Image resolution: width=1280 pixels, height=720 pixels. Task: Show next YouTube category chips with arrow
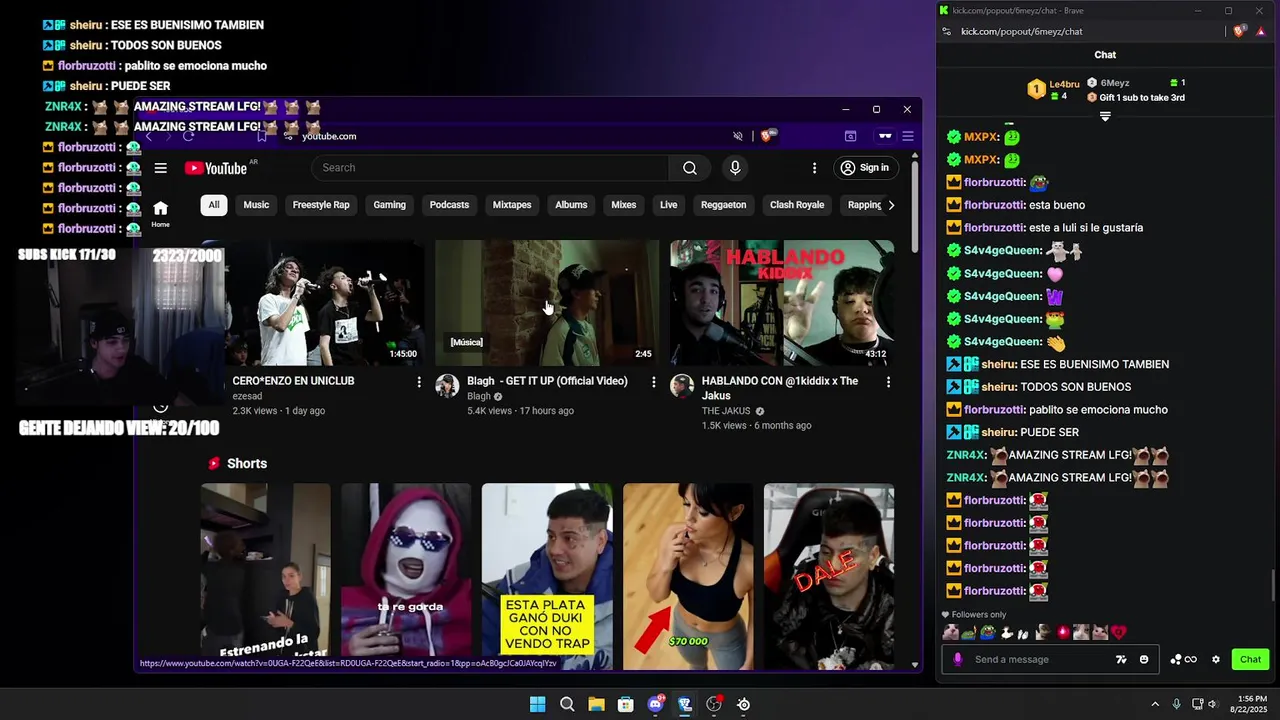[891, 205]
